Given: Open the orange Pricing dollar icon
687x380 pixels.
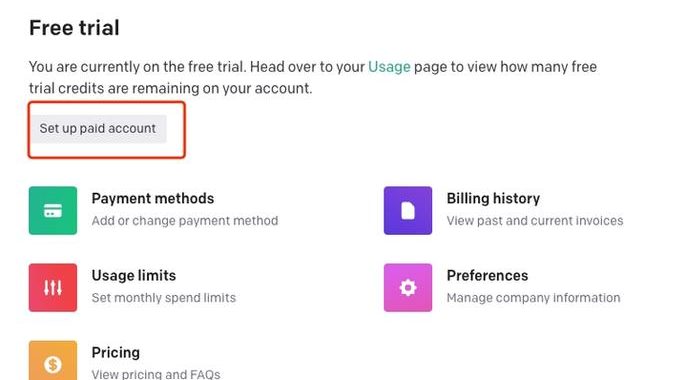Looking at the screenshot, I should click(x=53, y=361).
